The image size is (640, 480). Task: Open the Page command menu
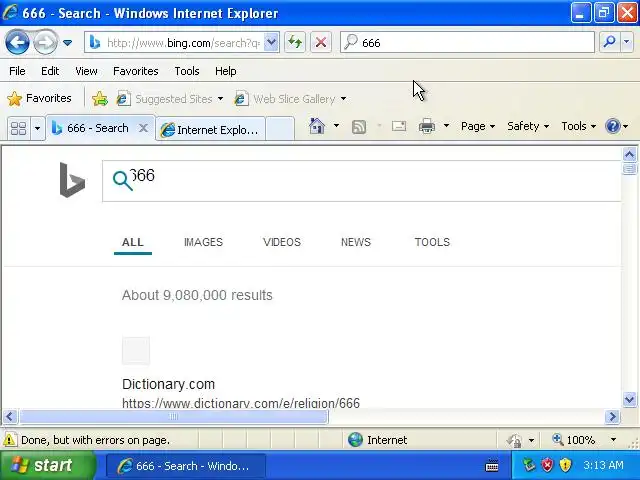coord(478,126)
